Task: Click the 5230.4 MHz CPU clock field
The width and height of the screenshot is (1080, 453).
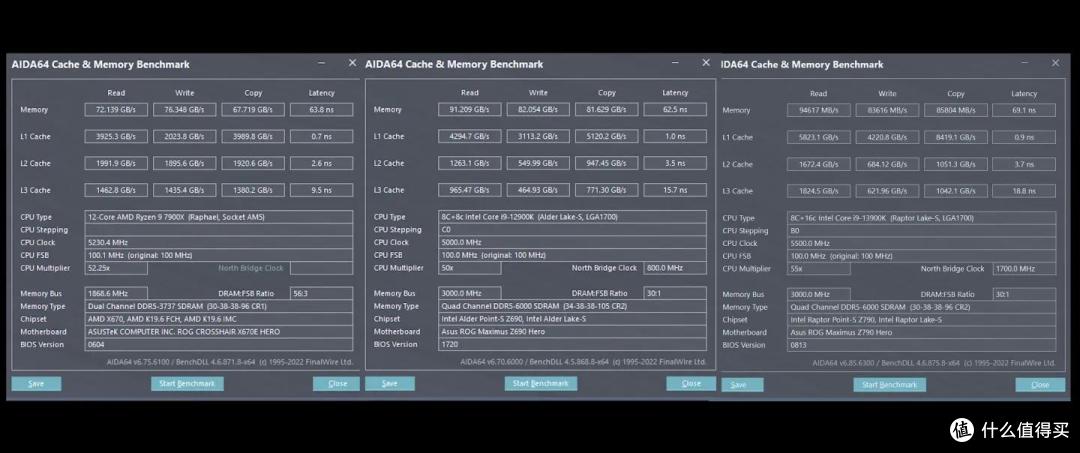Action: (x=219, y=242)
